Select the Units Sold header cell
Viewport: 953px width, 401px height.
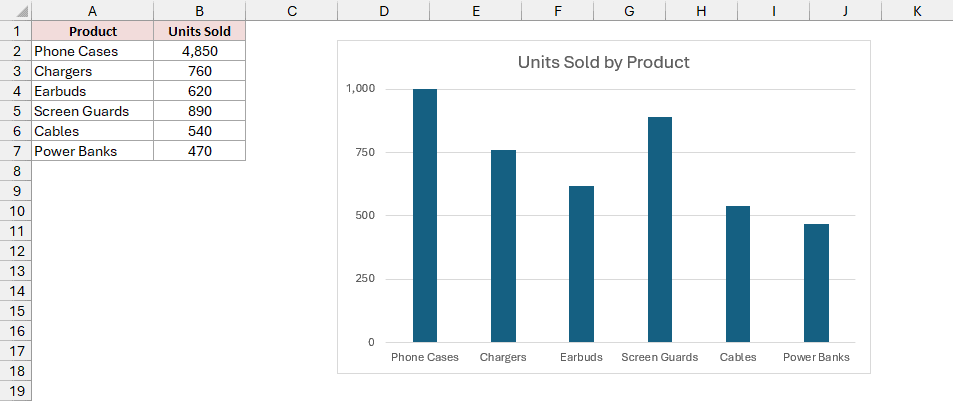click(x=199, y=31)
